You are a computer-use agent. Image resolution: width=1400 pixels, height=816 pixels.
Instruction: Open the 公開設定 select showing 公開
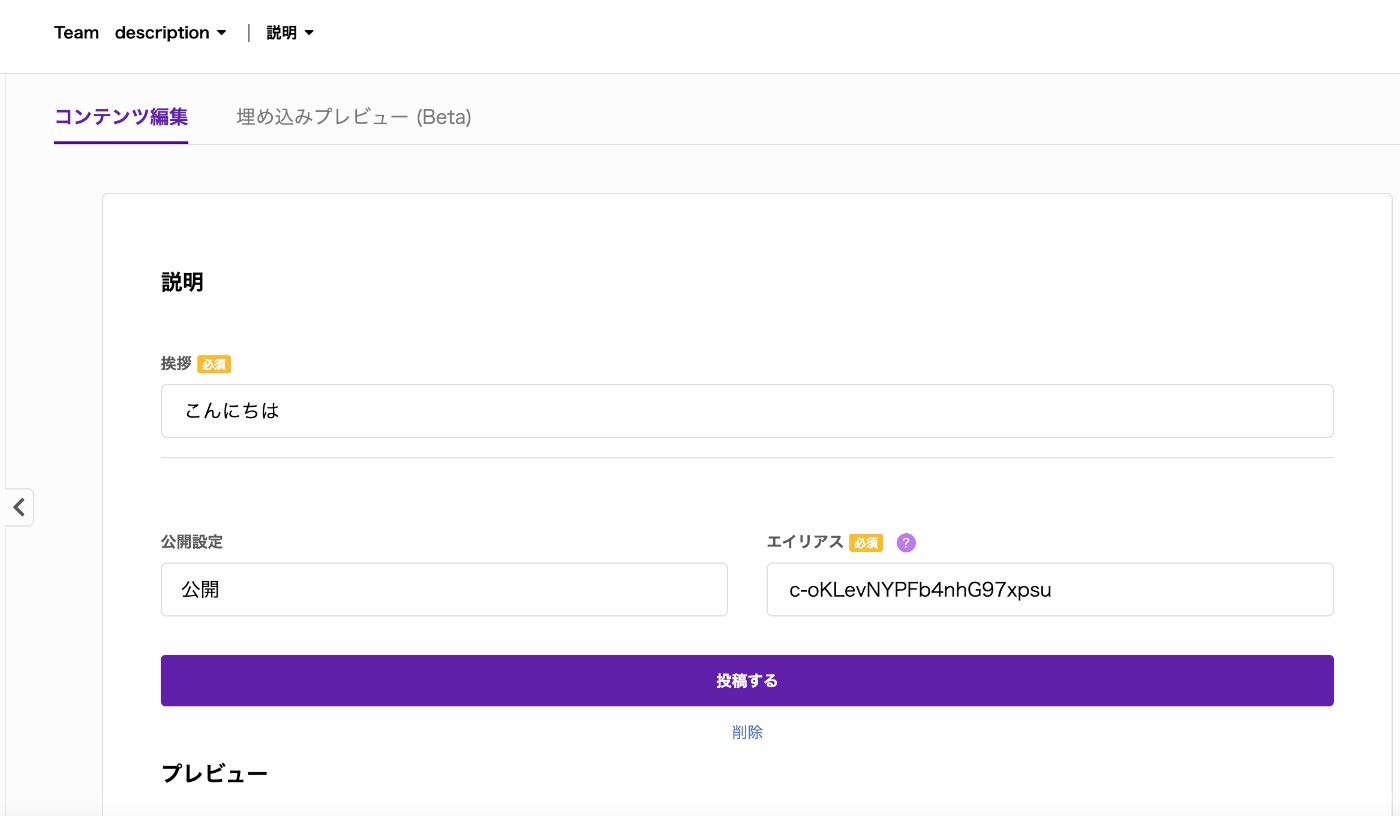(444, 590)
